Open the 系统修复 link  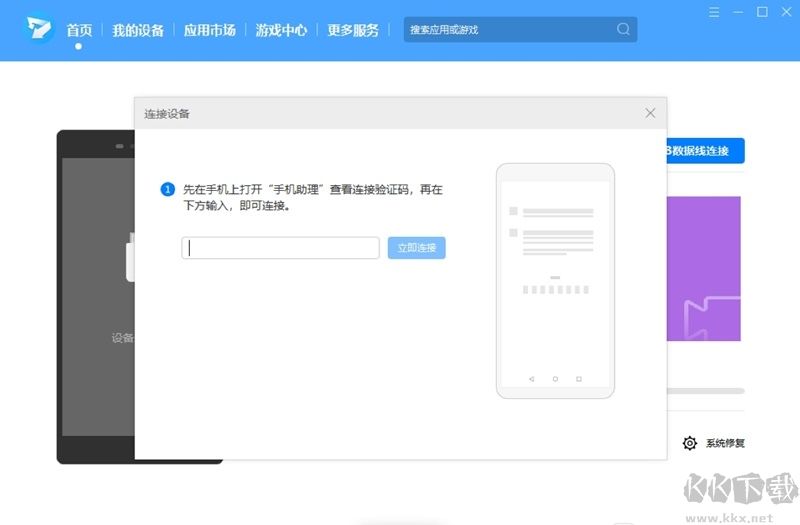pos(725,443)
